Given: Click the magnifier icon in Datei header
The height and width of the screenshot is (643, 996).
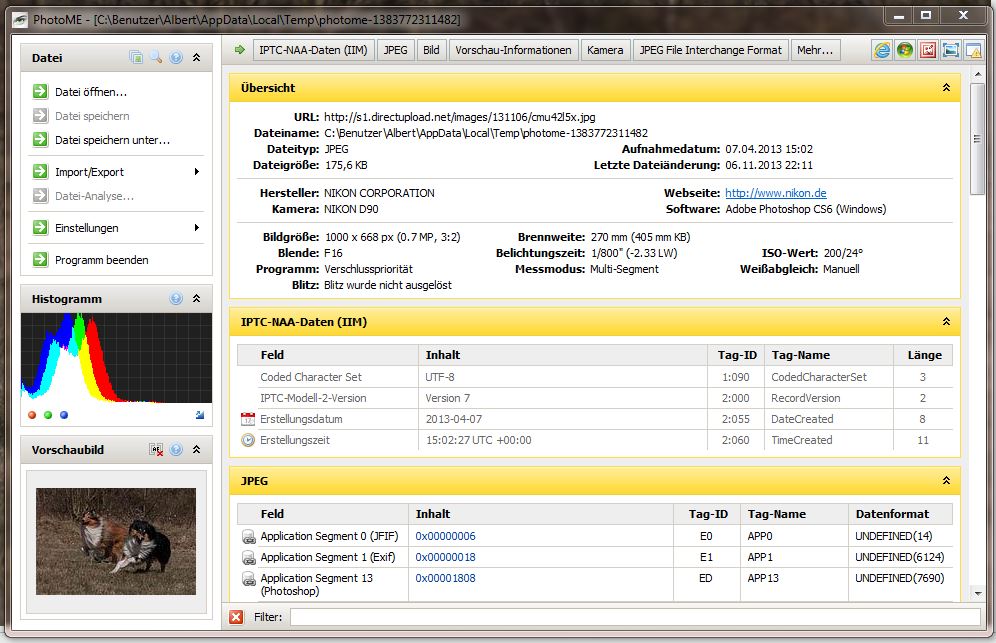Looking at the screenshot, I should [x=156, y=57].
